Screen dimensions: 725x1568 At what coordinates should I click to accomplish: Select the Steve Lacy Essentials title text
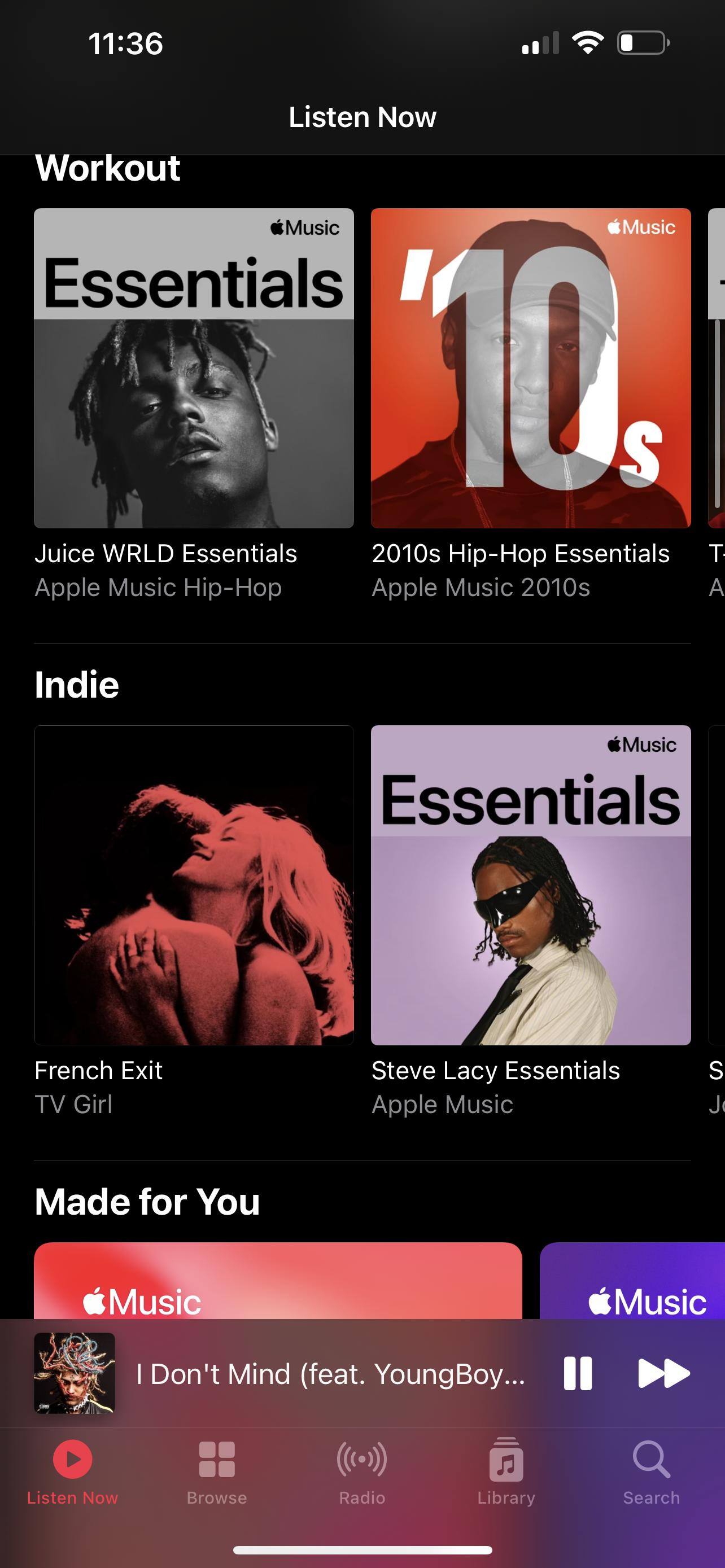[x=496, y=1071]
